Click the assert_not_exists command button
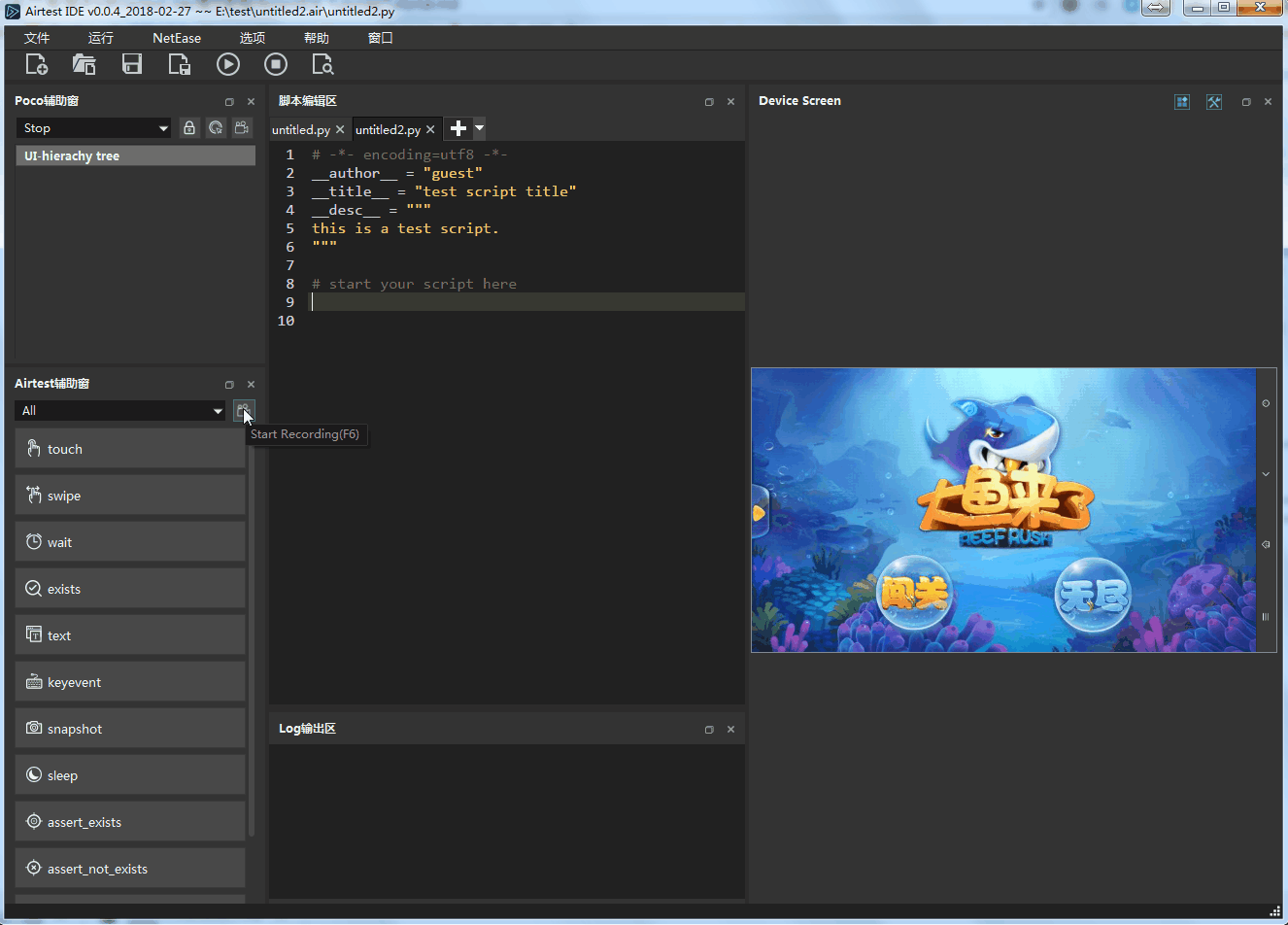Screen dimensions: 1288x925 [x=130, y=869]
